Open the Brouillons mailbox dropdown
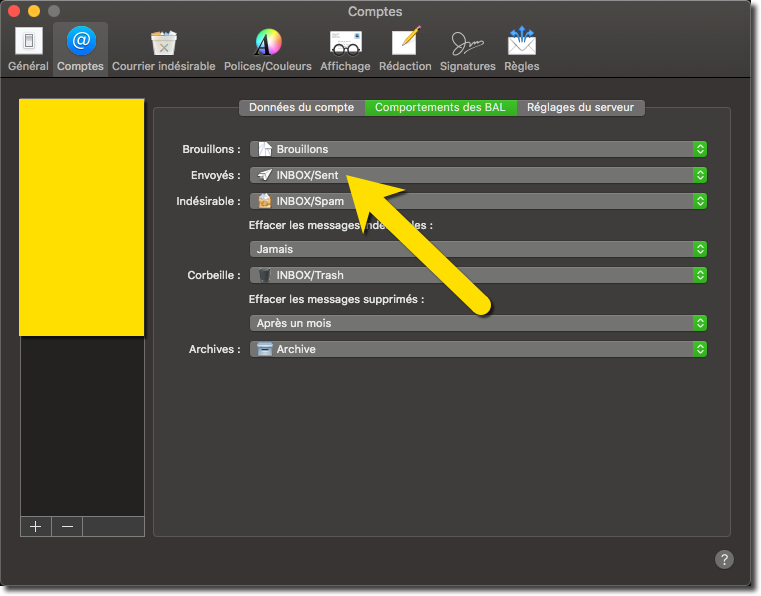The height and width of the screenshot is (596, 761). click(x=478, y=149)
